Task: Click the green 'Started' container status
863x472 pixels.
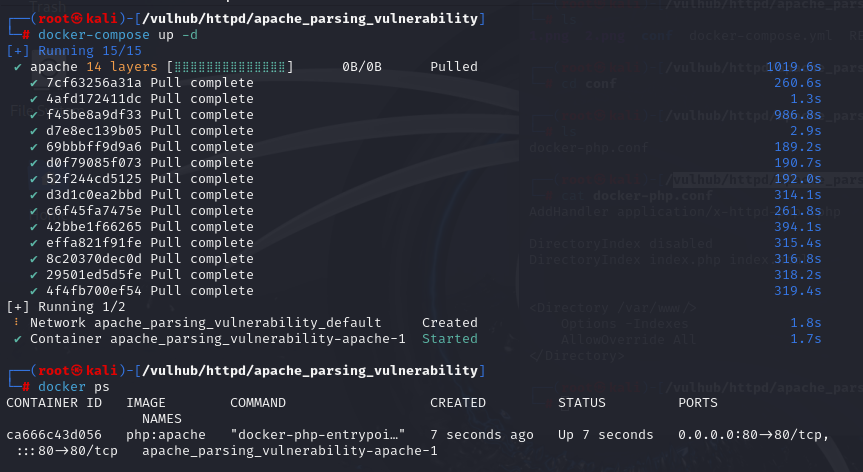Action: [450, 339]
